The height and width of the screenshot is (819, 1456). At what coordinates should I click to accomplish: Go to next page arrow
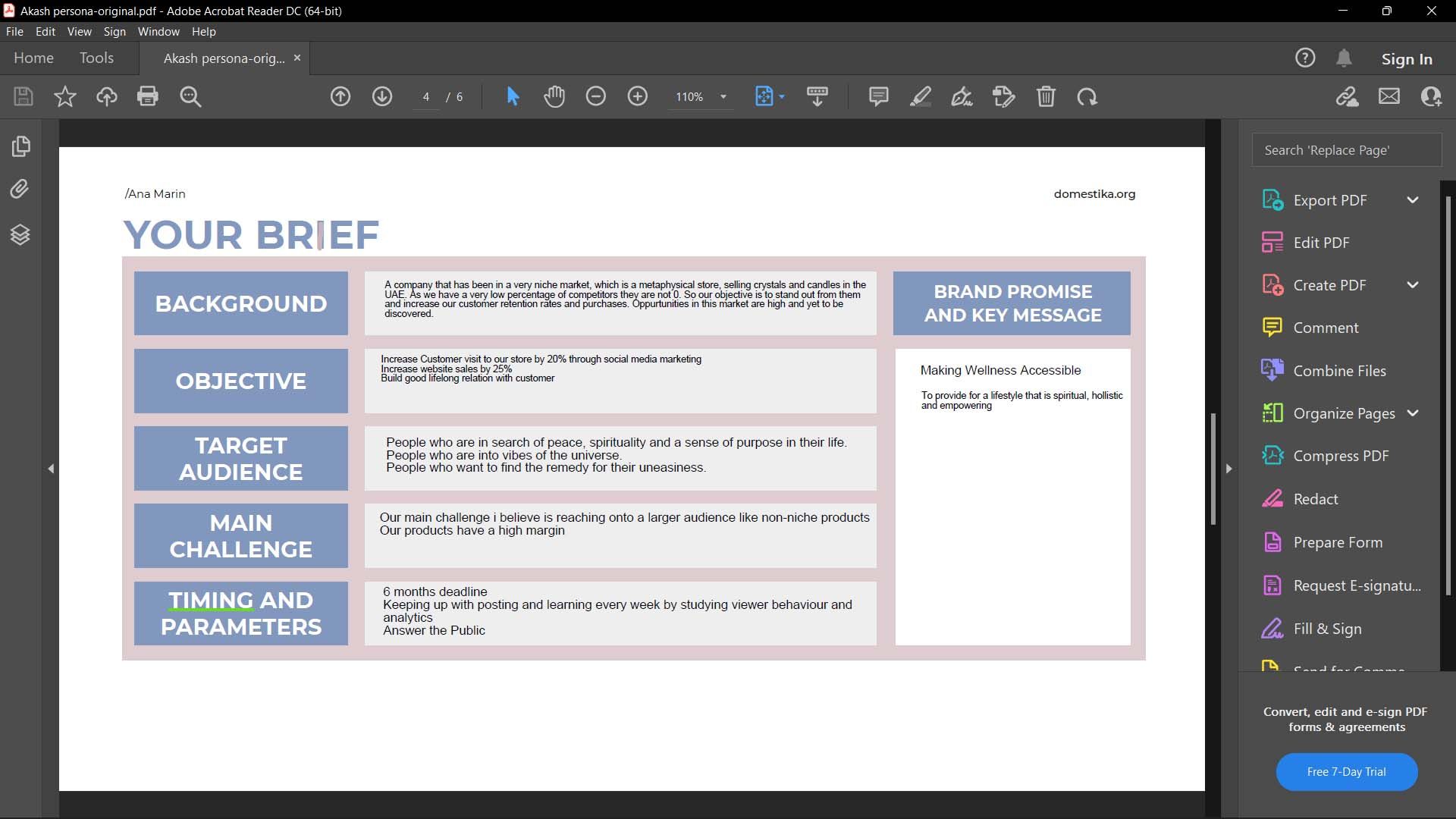(382, 96)
